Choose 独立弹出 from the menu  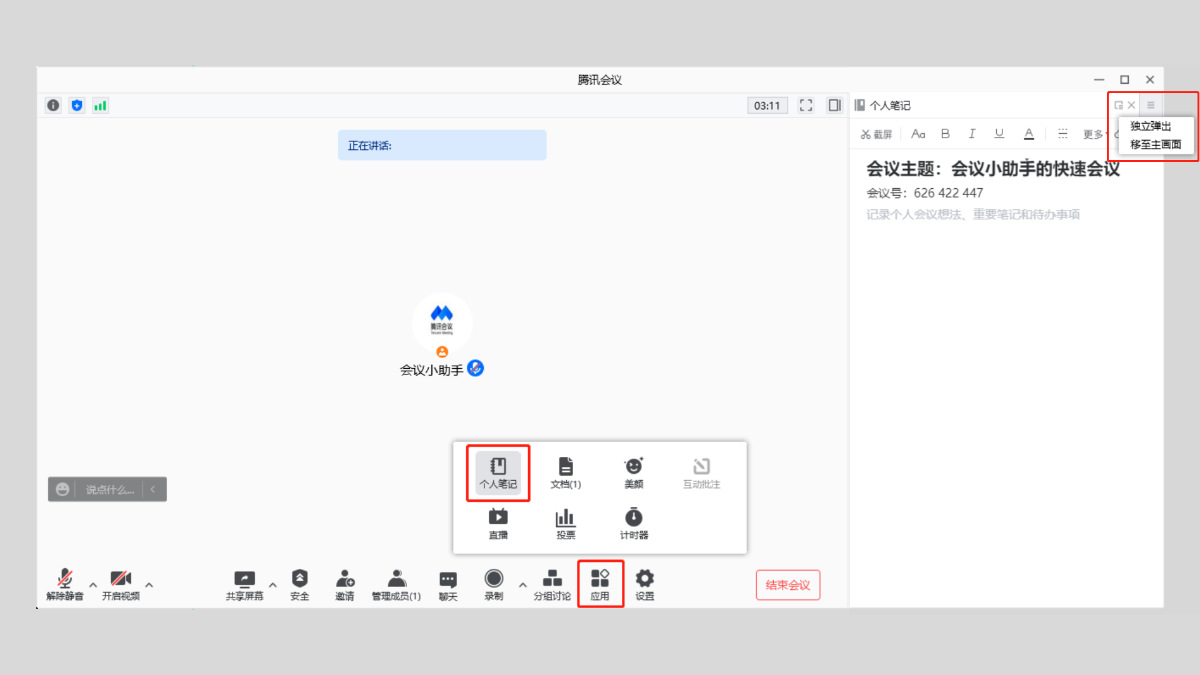click(x=1151, y=126)
